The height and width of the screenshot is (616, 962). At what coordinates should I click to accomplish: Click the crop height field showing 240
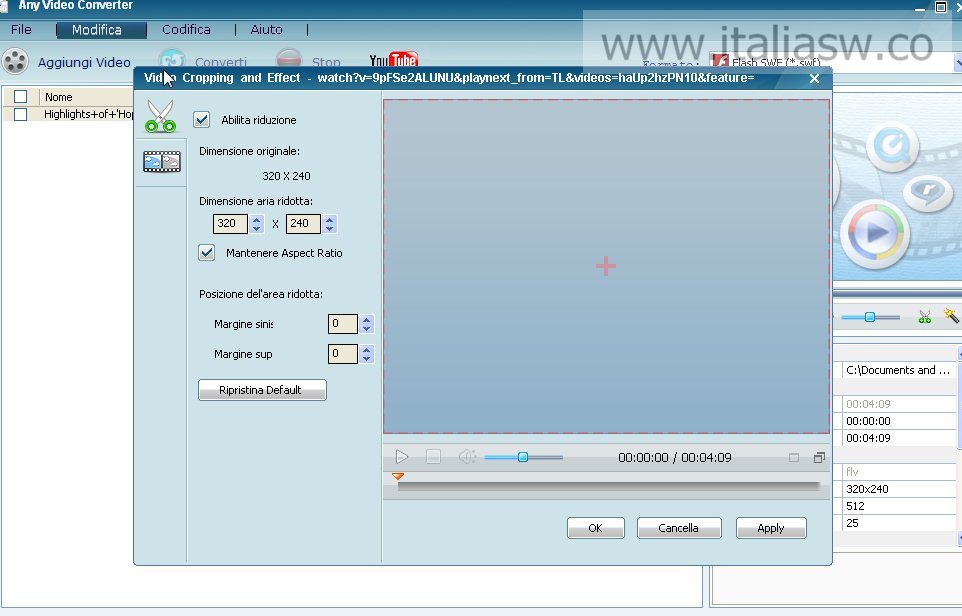[x=303, y=224]
